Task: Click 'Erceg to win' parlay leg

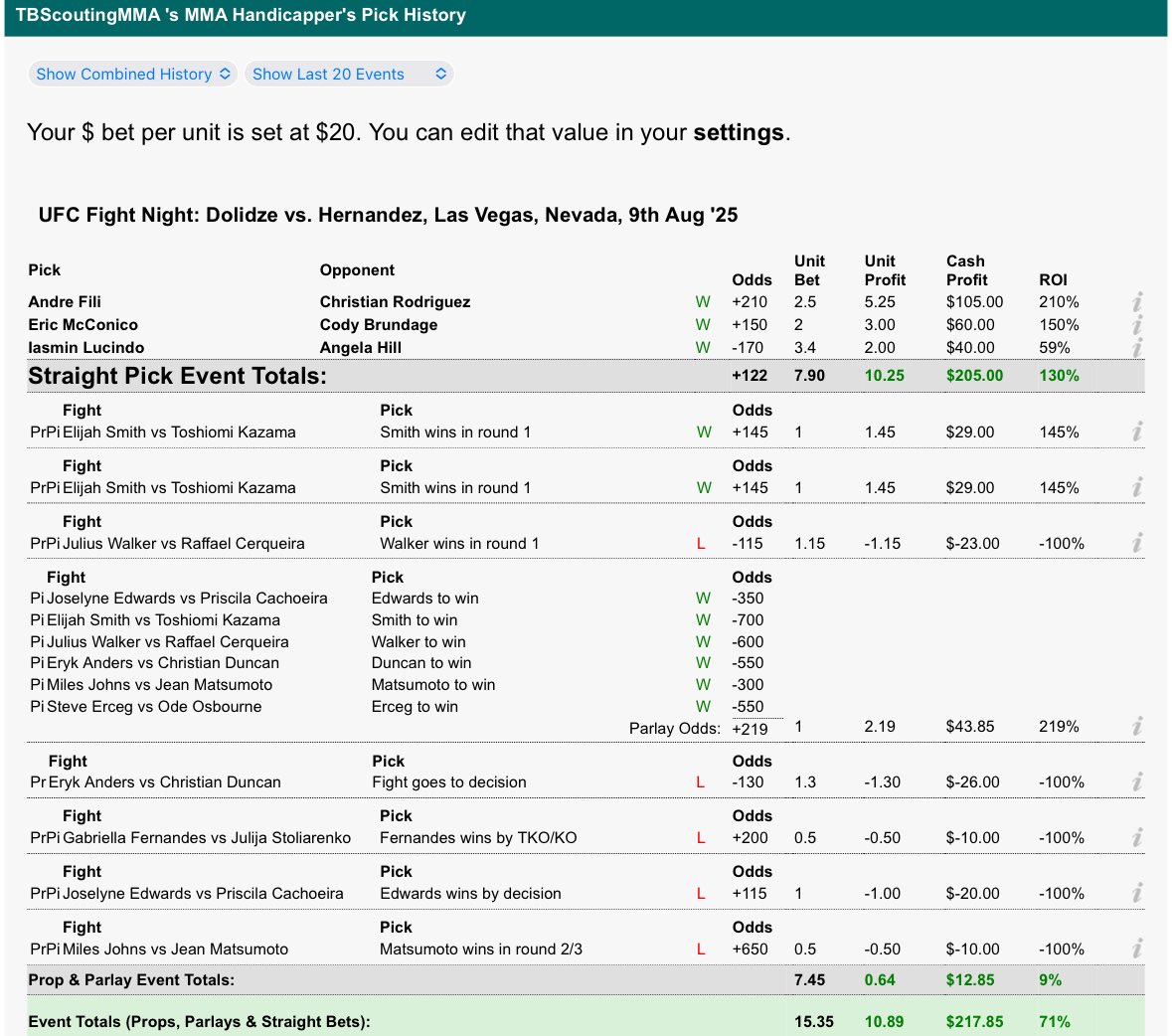Action: tap(415, 706)
